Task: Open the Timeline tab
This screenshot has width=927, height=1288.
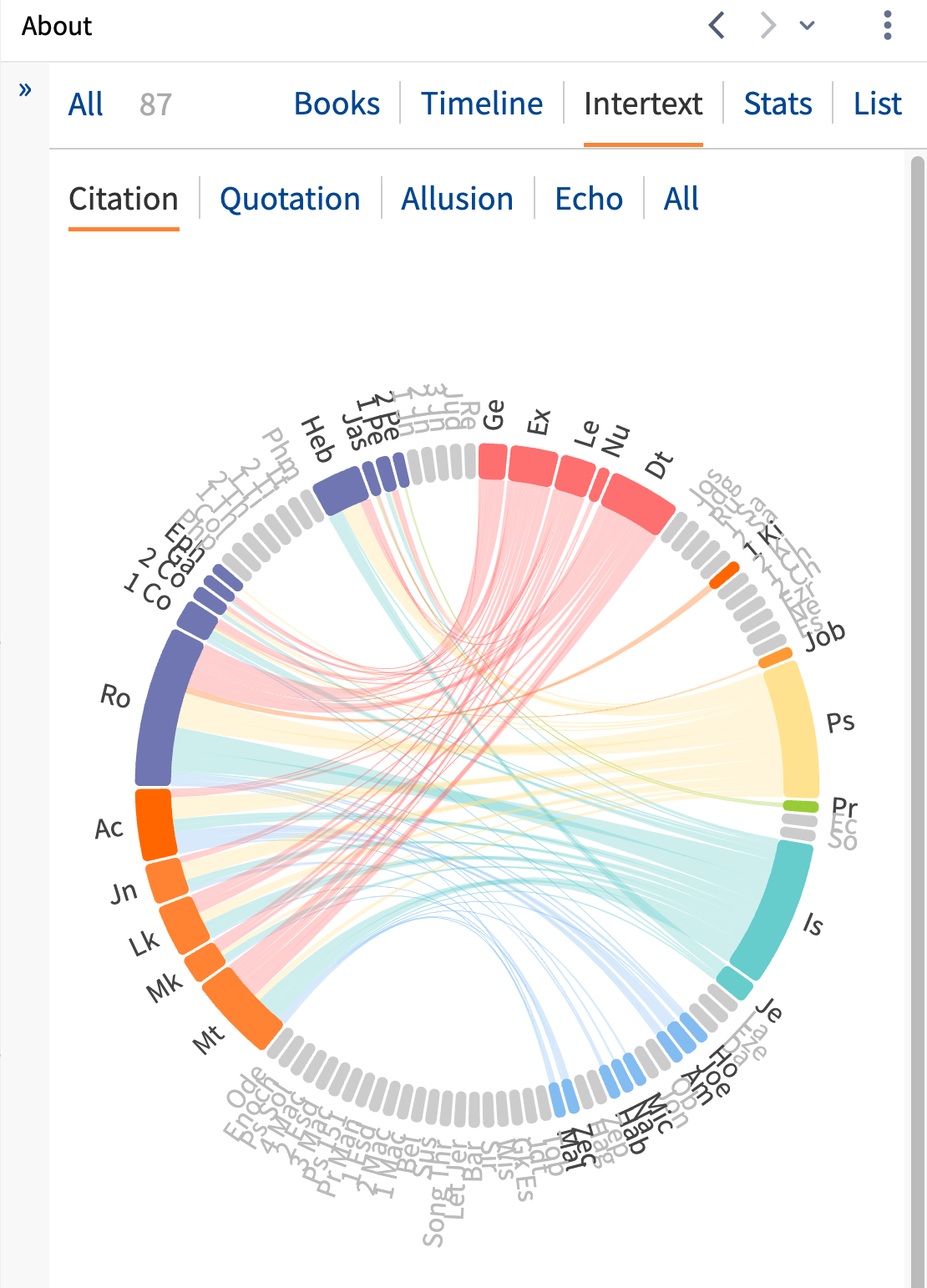Action: pos(482,104)
